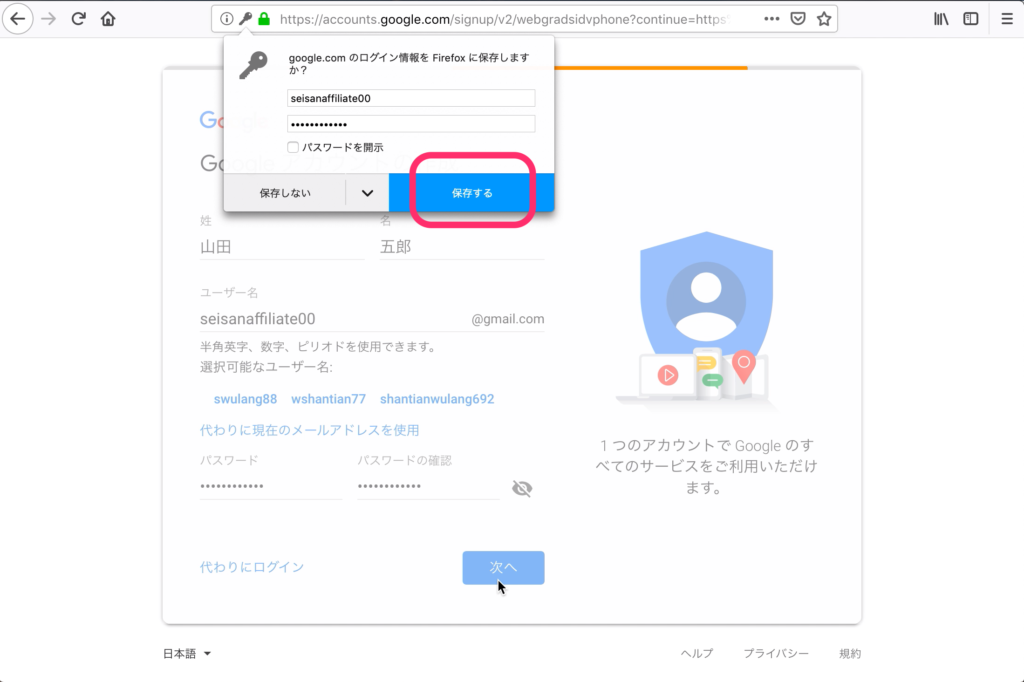Go back to the previous page
The image size is (1024, 682).
(x=18, y=17)
